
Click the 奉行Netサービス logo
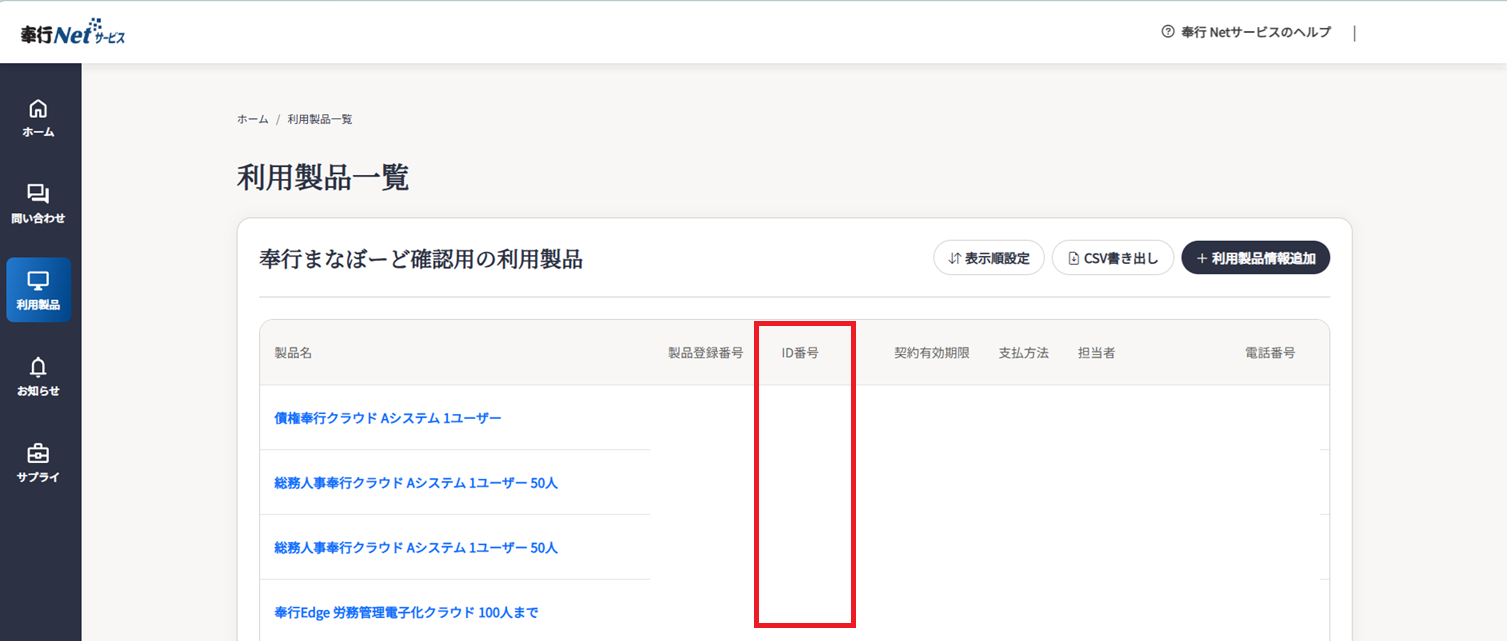[73, 32]
